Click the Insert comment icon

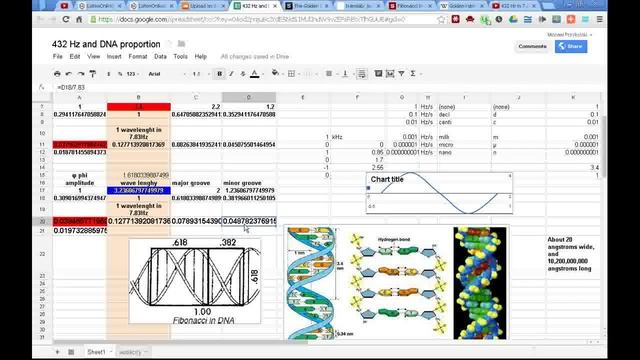[378, 73]
